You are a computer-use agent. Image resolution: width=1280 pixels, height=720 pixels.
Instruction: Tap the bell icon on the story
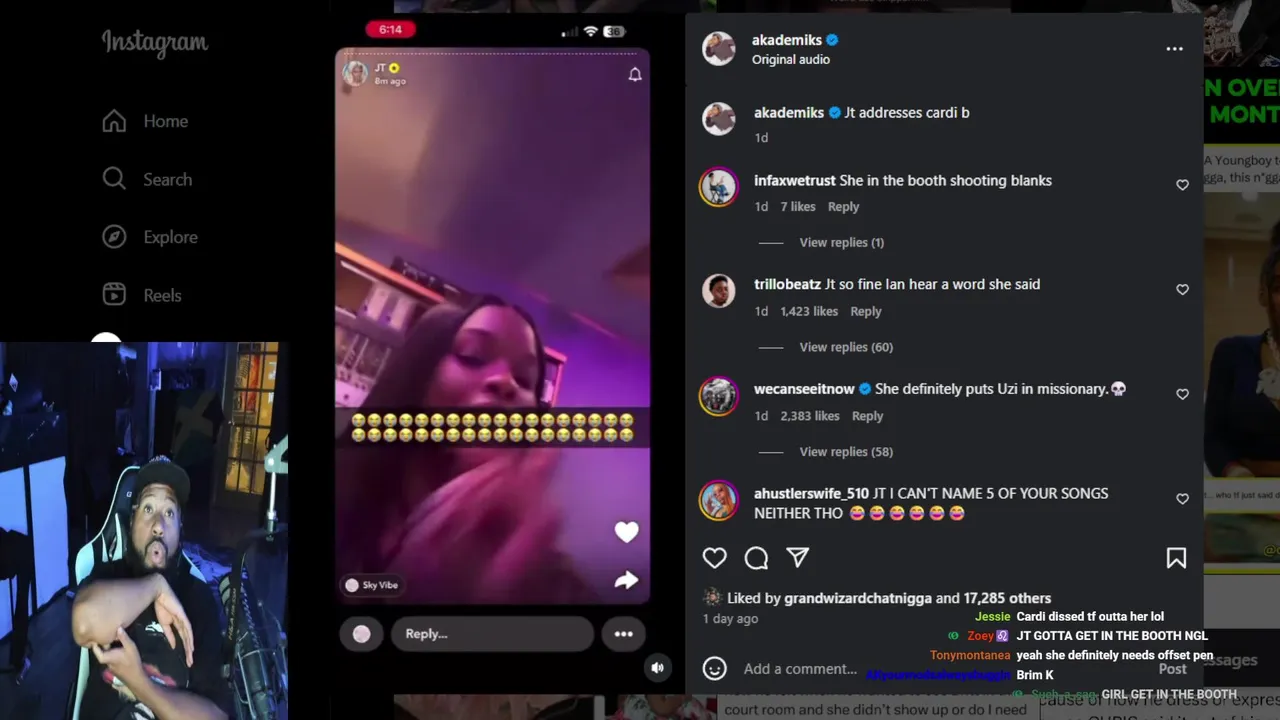(634, 75)
